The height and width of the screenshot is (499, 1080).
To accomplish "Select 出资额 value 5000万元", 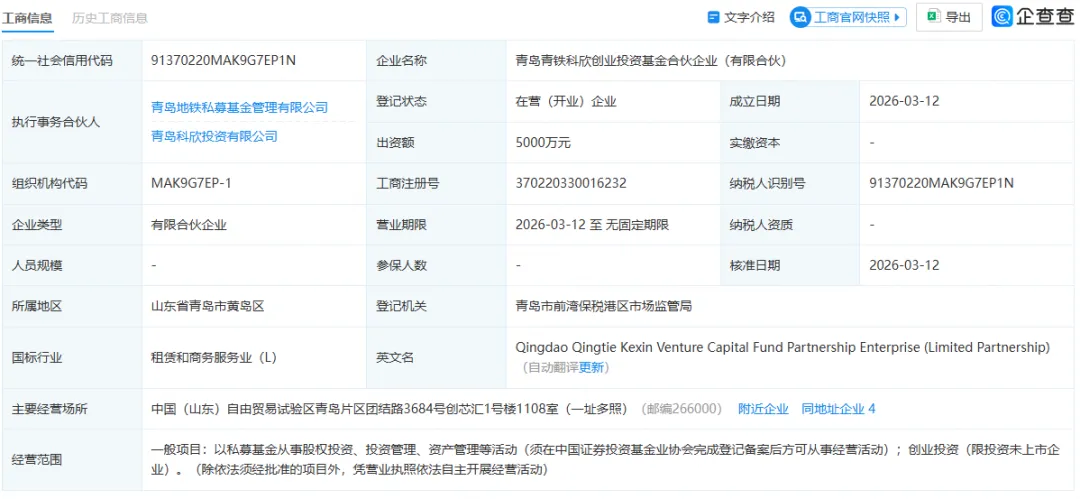I will pyautogui.click(x=543, y=143).
